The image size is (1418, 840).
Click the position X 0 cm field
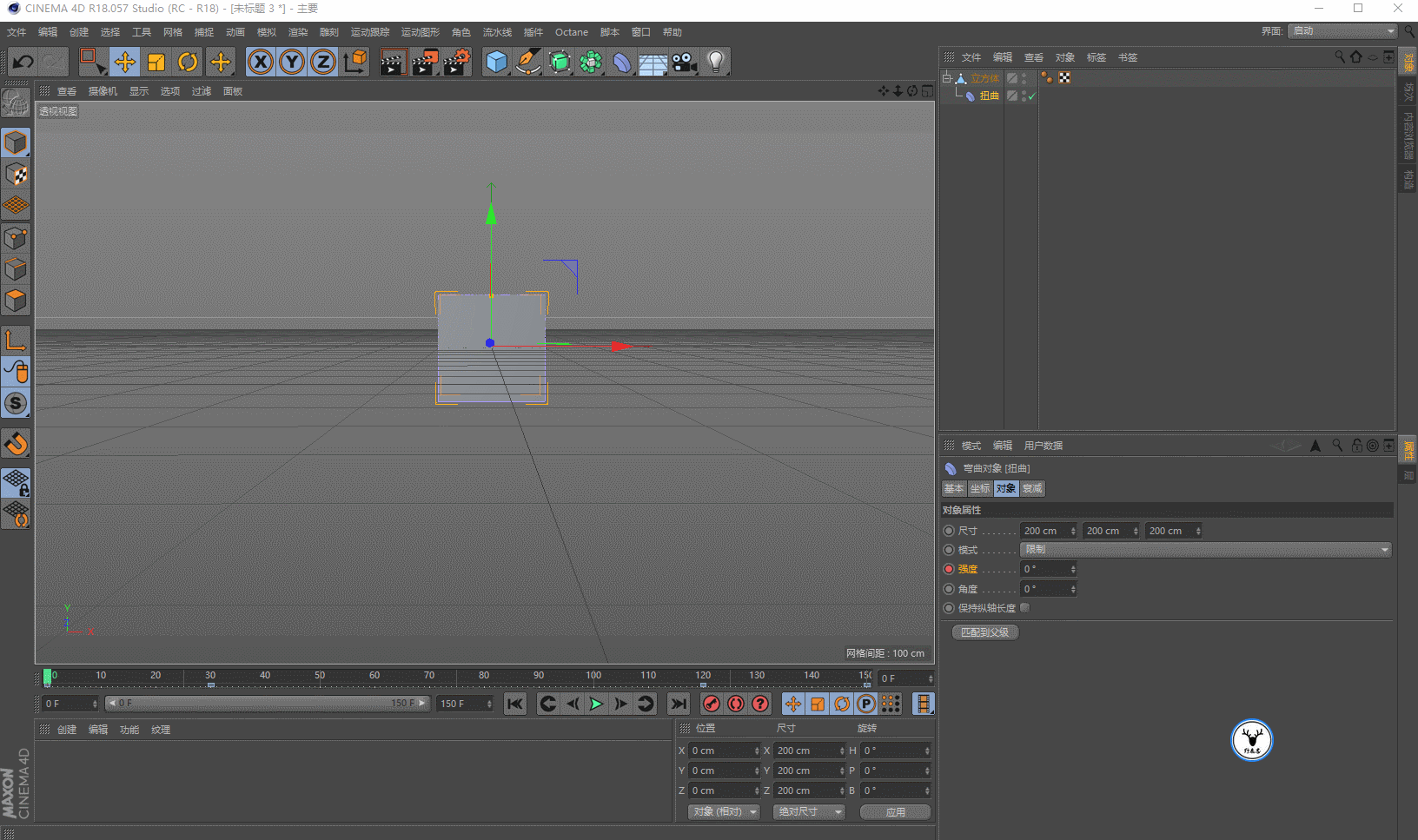point(725,751)
